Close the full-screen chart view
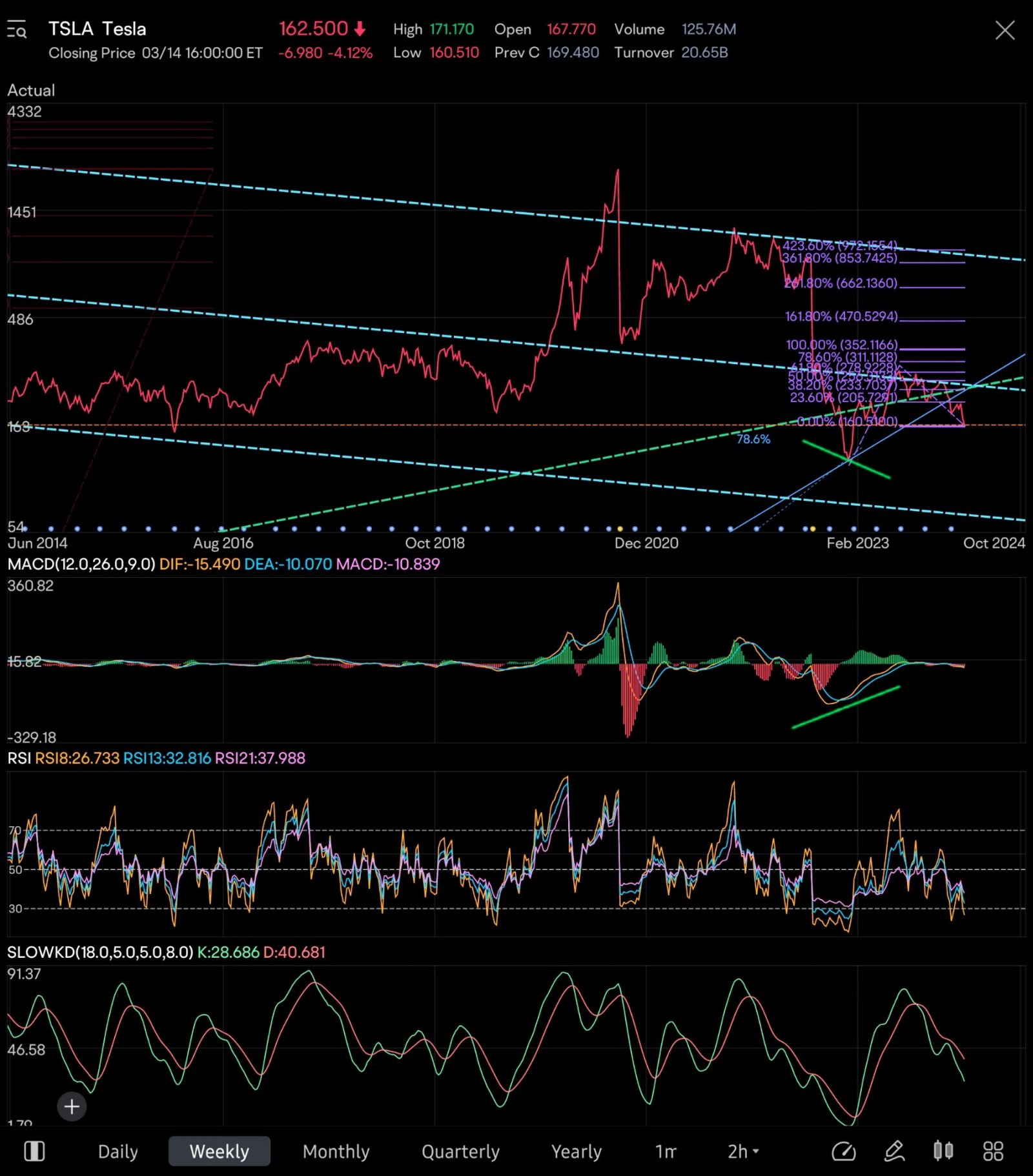This screenshot has width=1033, height=1176. (1005, 30)
